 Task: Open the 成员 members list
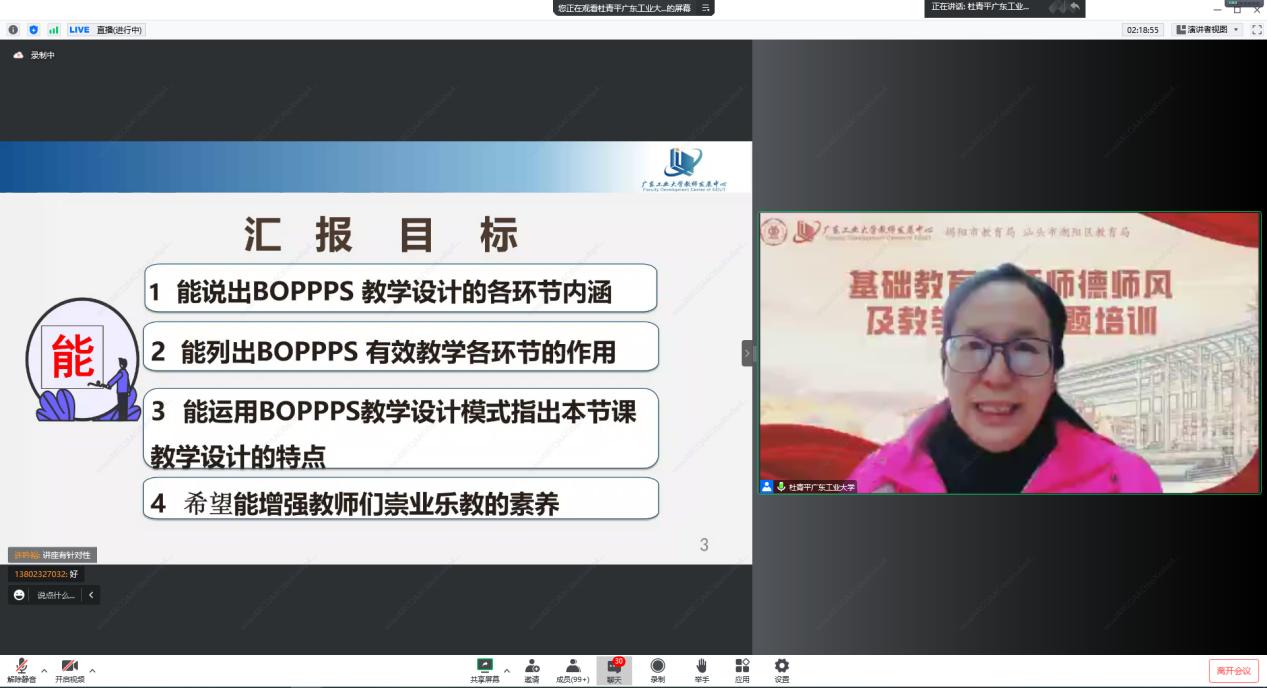click(x=572, y=667)
